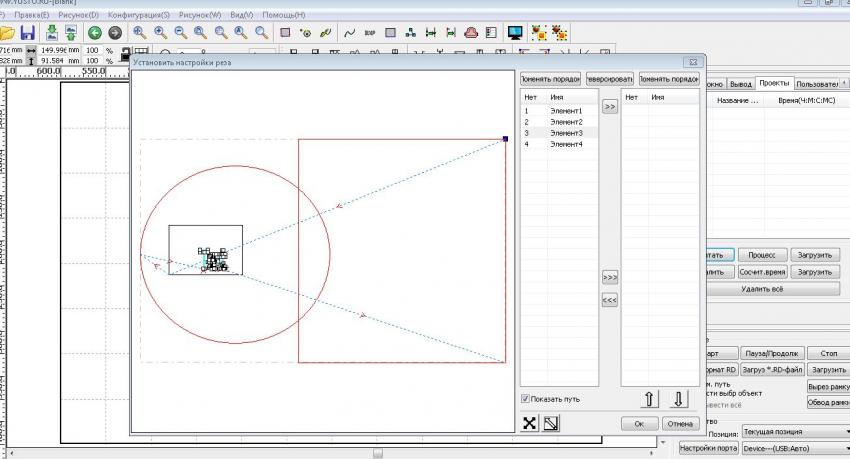Click the Пауза/Продолж button
The height and width of the screenshot is (459, 850).
click(770, 353)
